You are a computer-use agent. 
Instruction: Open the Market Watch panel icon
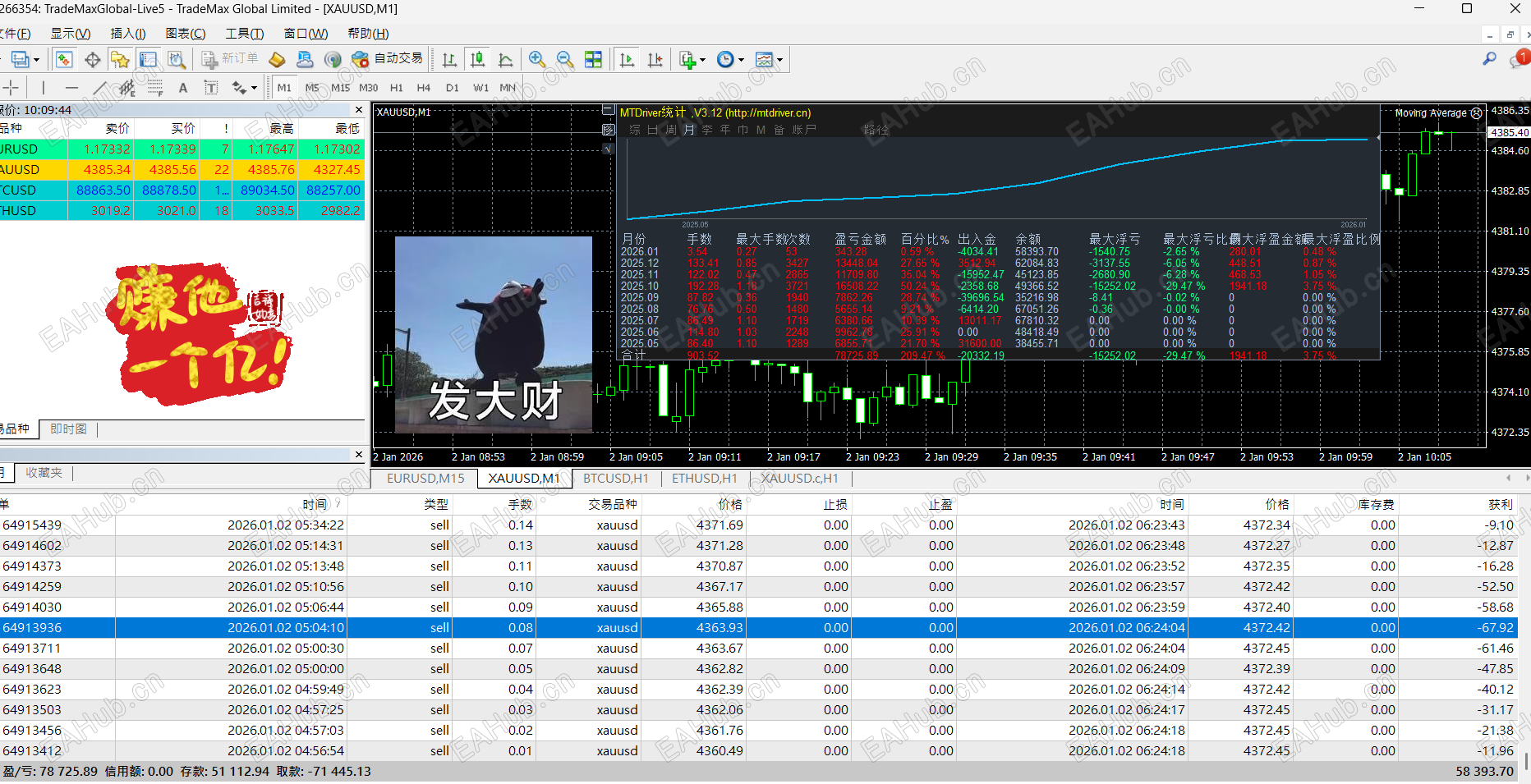(64, 59)
